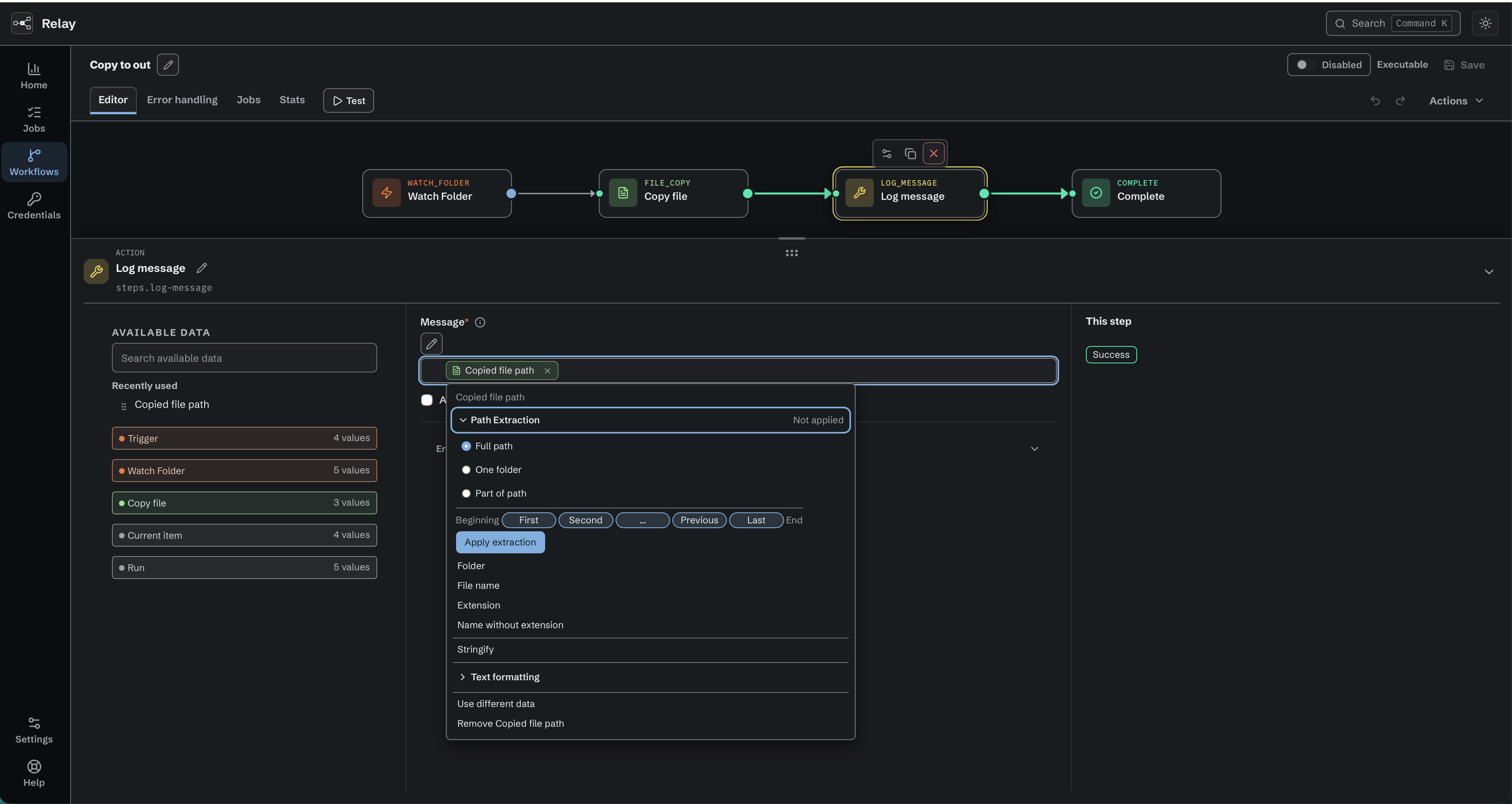Image resolution: width=1512 pixels, height=804 pixels.
Task: Select the One folder radio option
Action: click(x=466, y=470)
